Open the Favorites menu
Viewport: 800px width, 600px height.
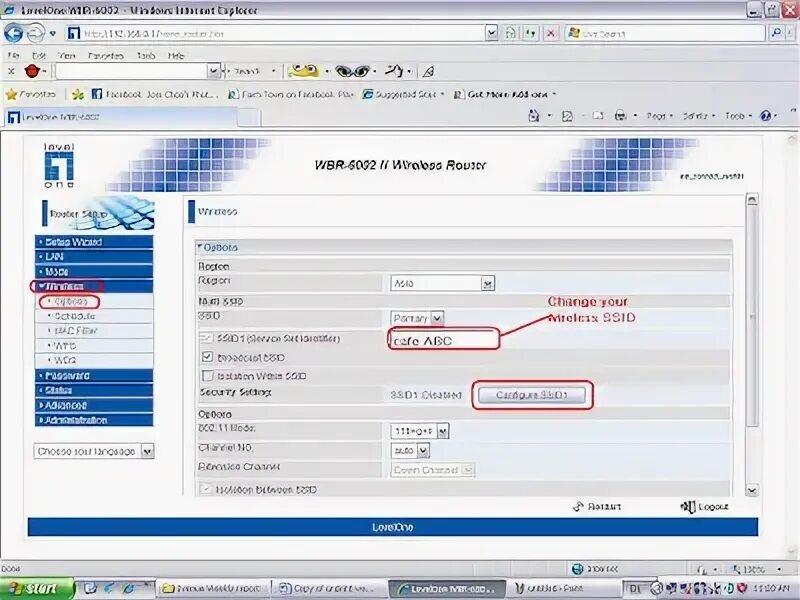[106, 55]
